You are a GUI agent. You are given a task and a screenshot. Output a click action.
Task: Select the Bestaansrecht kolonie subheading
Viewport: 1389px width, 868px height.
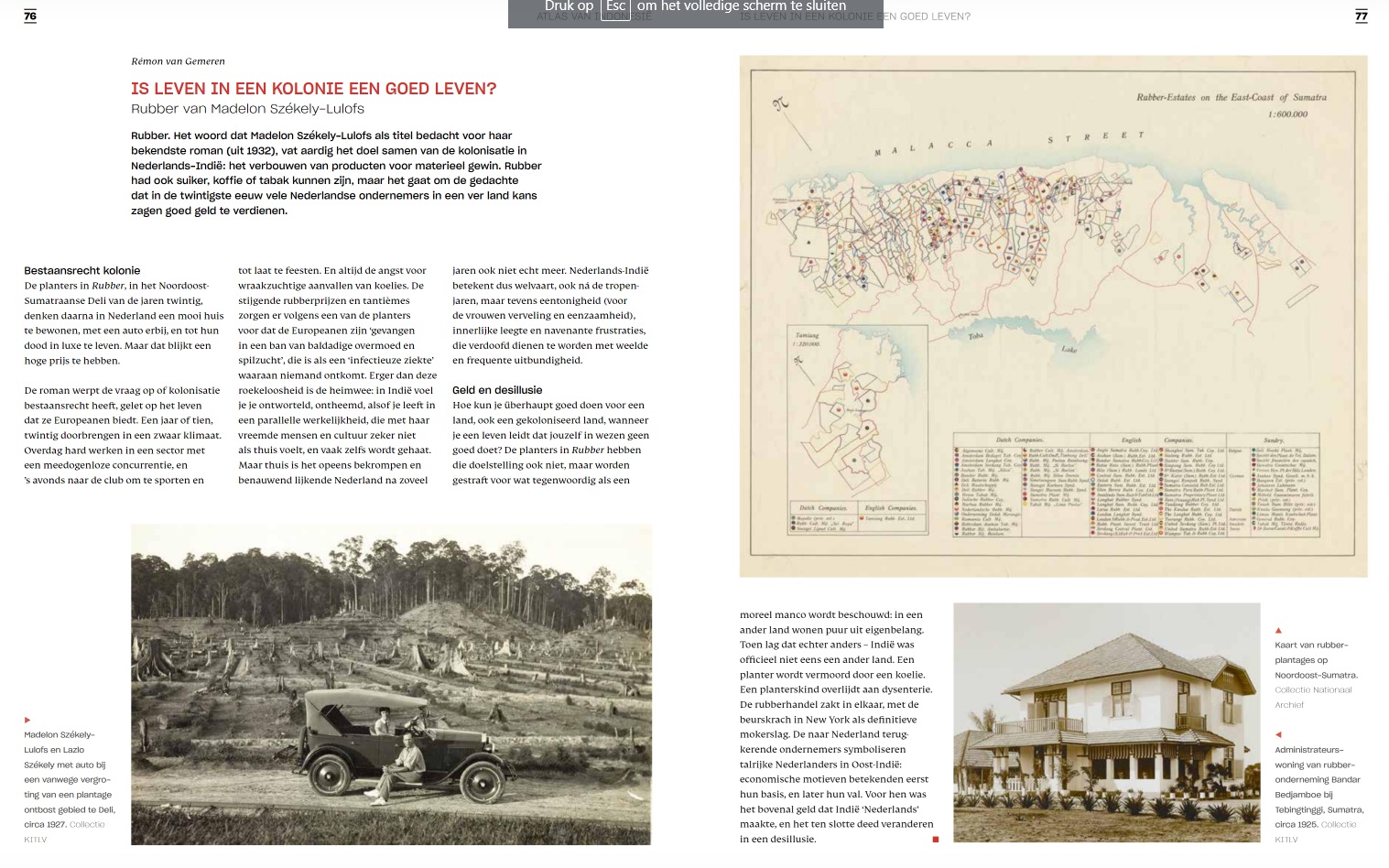click(x=82, y=270)
